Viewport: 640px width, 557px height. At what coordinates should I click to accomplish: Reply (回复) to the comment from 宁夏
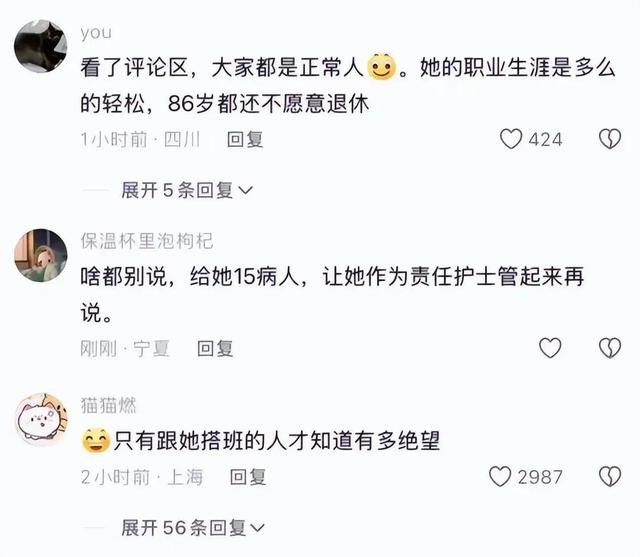[x=215, y=349]
